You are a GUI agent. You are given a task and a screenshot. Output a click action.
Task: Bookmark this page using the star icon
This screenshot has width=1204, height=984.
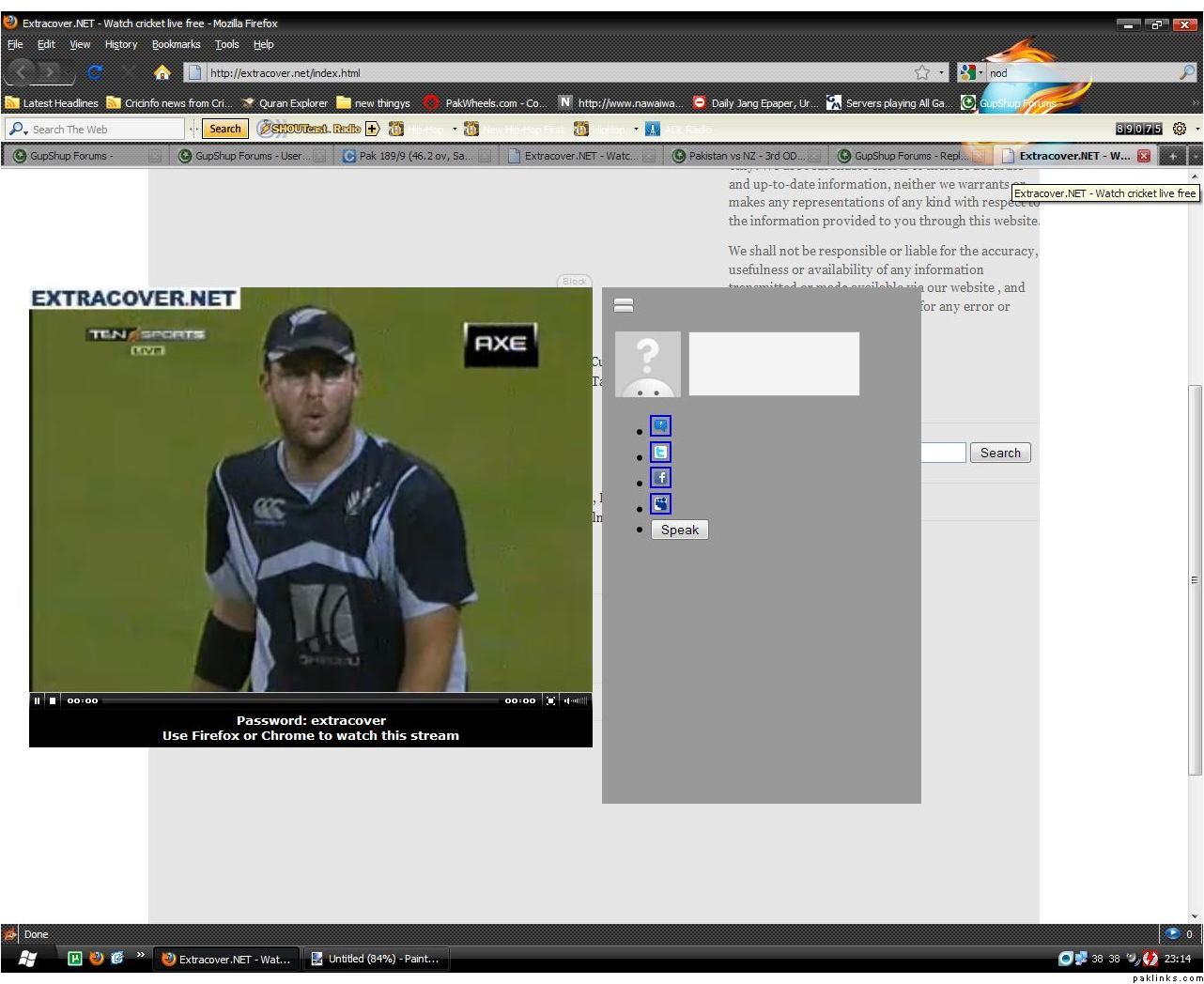(x=922, y=72)
